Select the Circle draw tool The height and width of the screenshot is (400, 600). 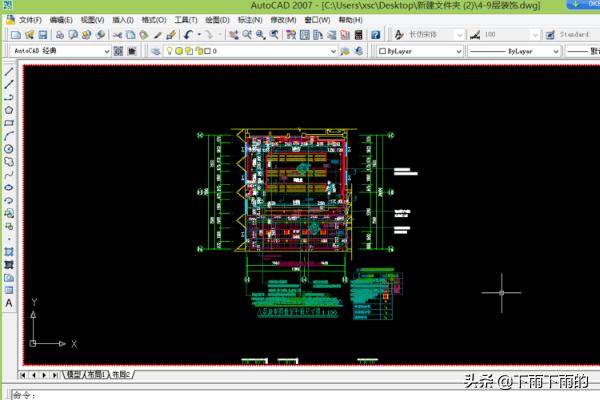click(9, 149)
